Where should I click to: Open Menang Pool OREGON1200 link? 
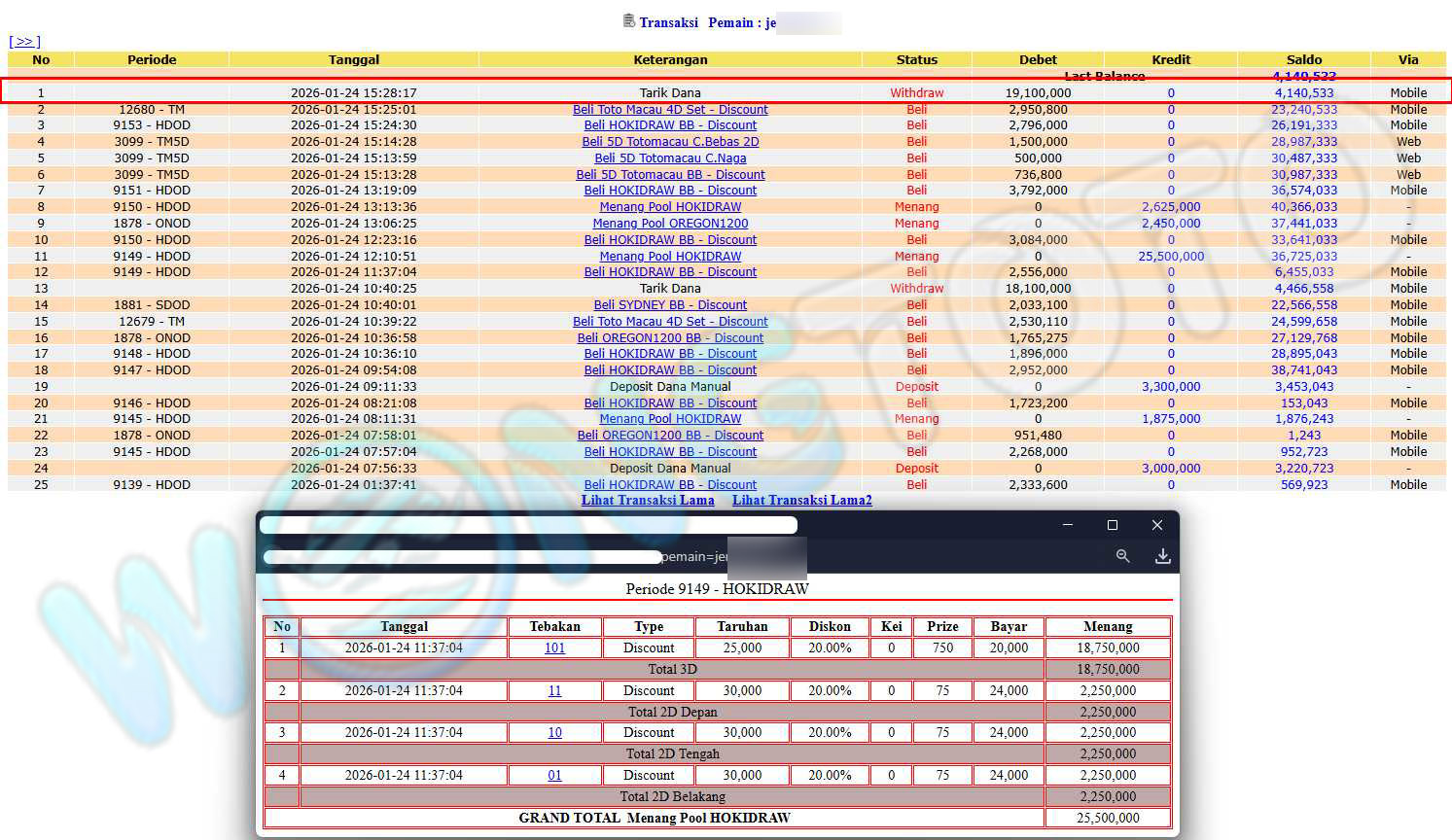(x=670, y=224)
